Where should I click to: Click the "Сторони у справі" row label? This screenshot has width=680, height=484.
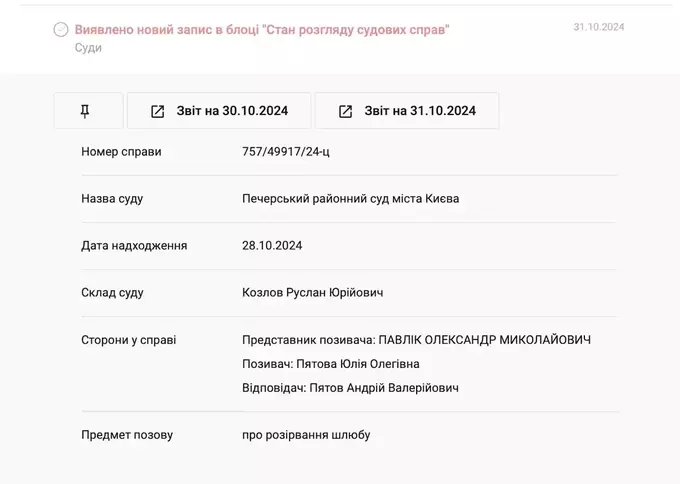click(128, 340)
